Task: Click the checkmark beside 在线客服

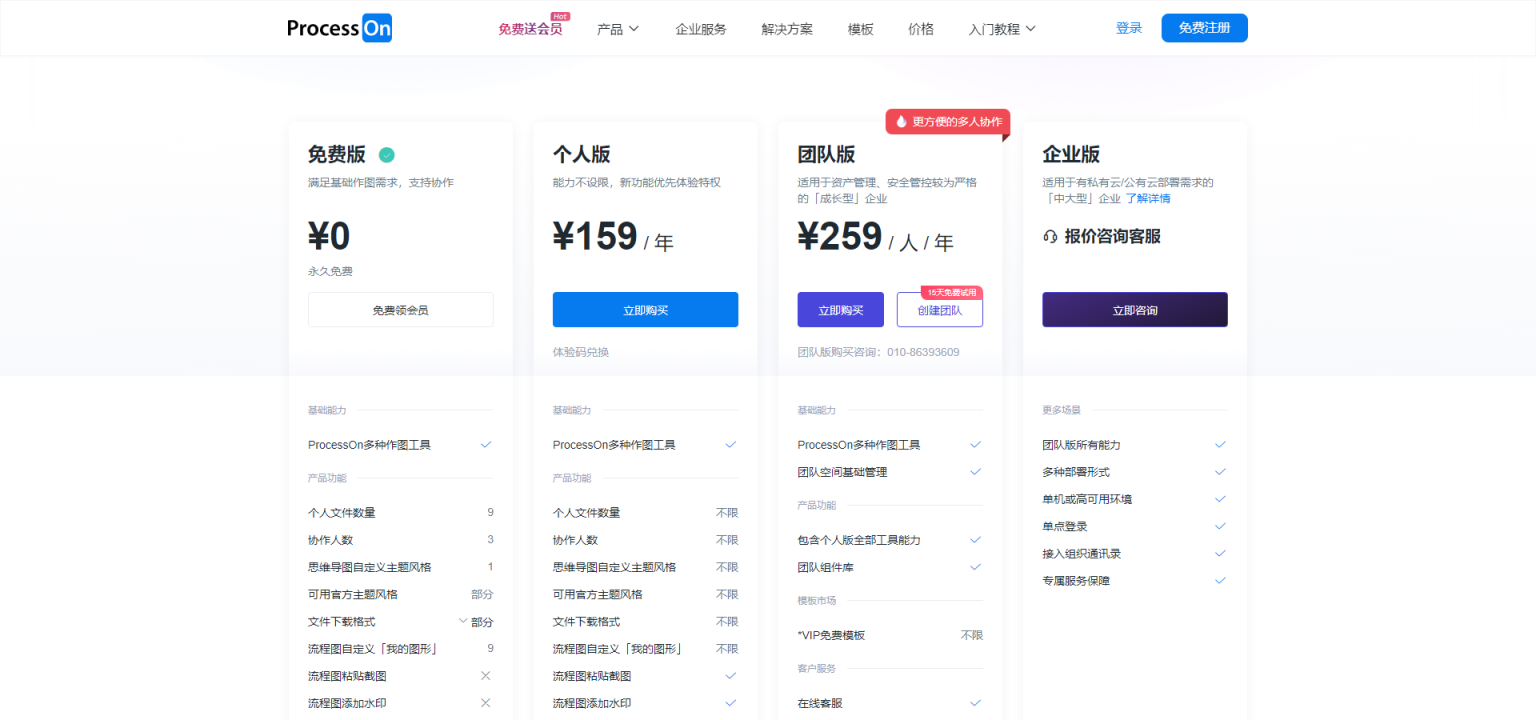Action: click(x=975, y=703)
